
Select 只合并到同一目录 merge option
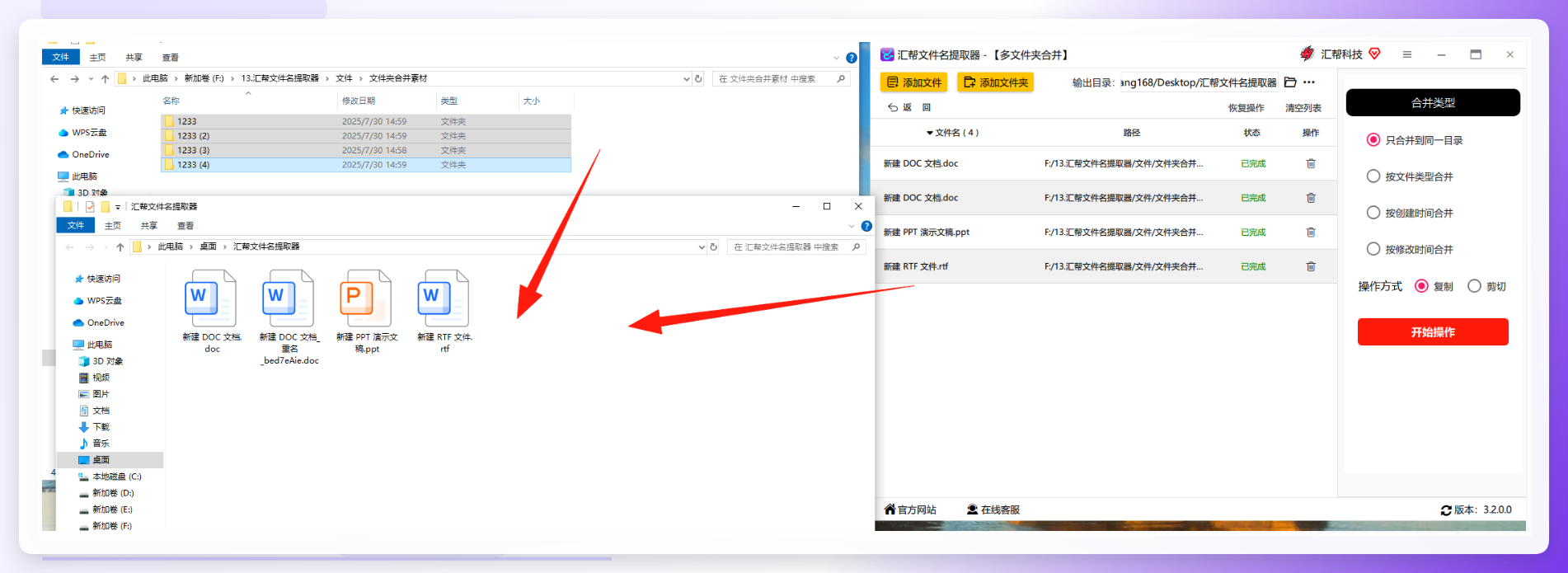pyautogui.click(x=1373, y=140)
